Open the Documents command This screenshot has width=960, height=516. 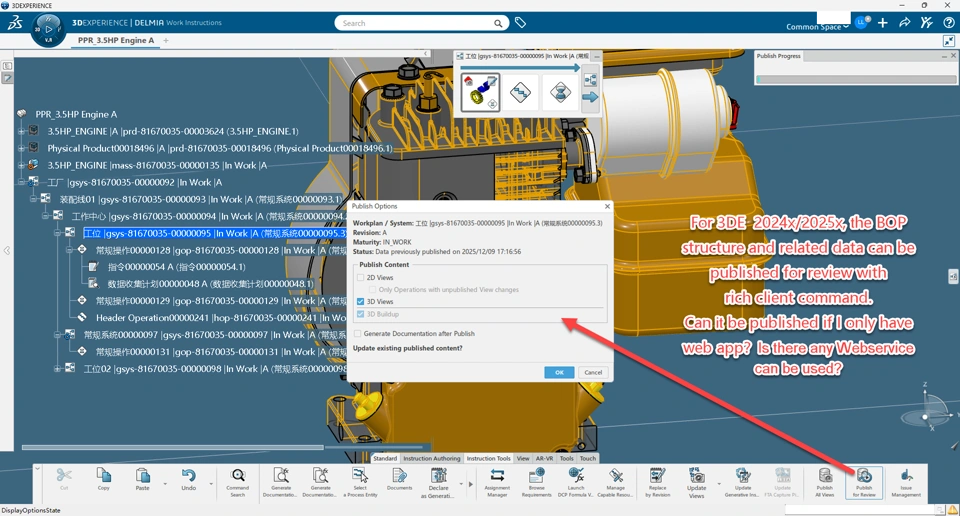click(399, 479)
